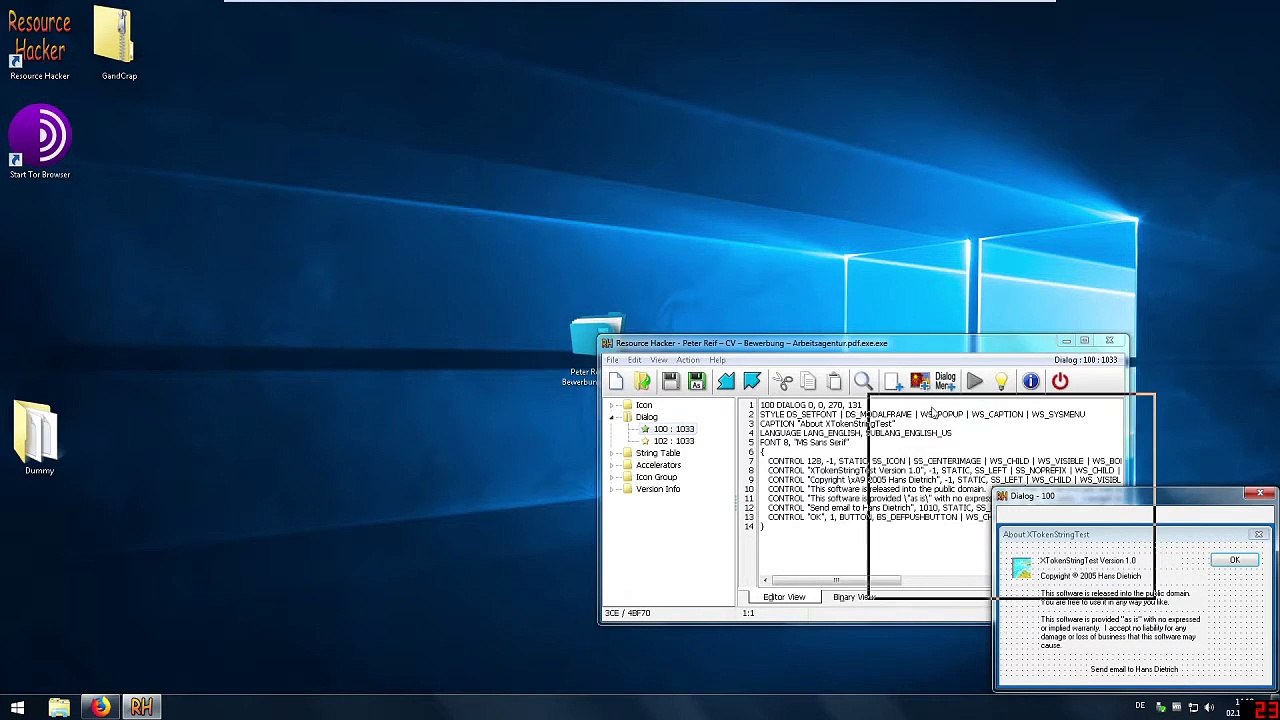Viewport: 1280px width, 720px height.
Task: Select the Icon Group folder label
Action: [x=656, y=477]
